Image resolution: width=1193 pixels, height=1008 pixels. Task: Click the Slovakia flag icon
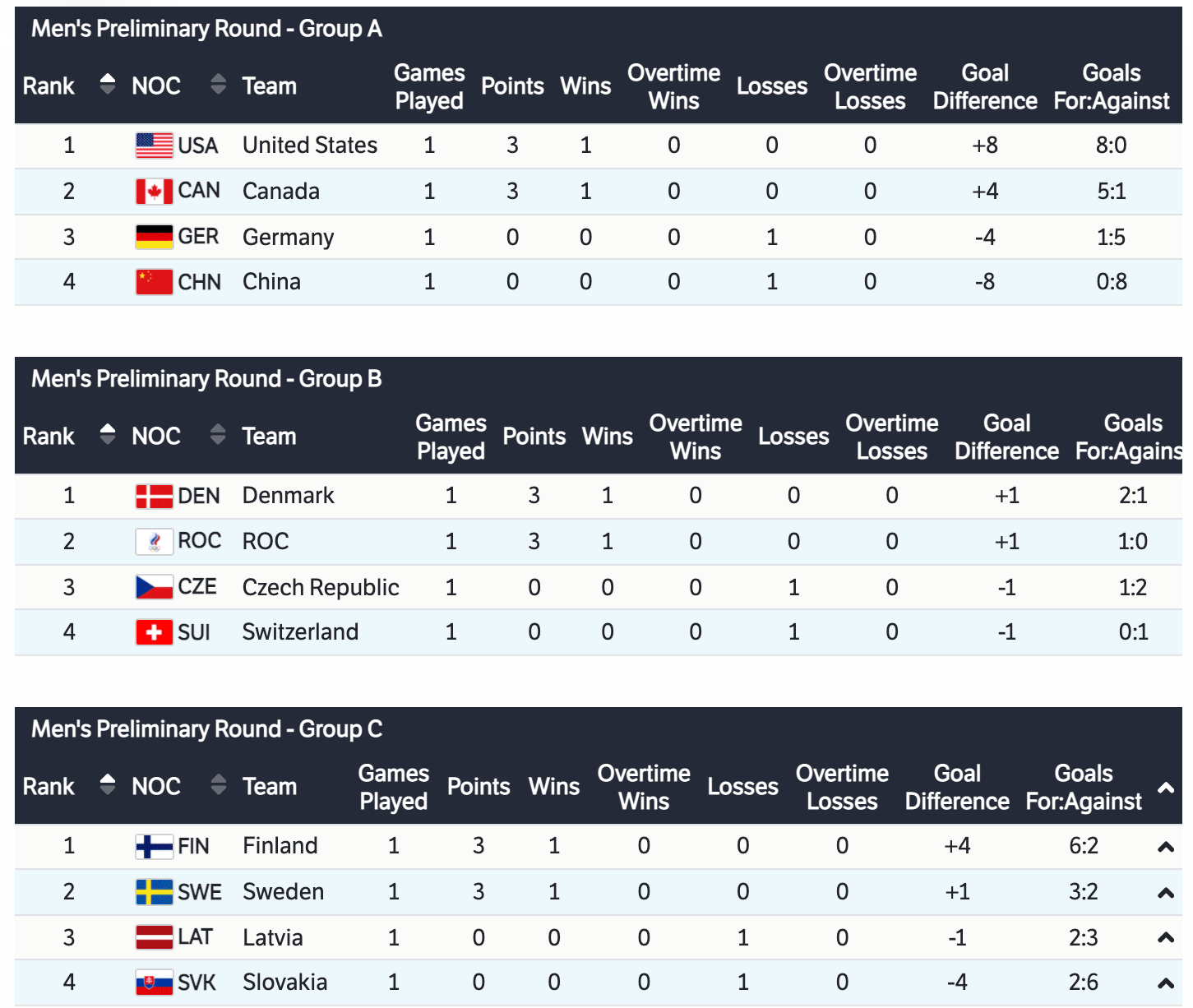point(154,983)
